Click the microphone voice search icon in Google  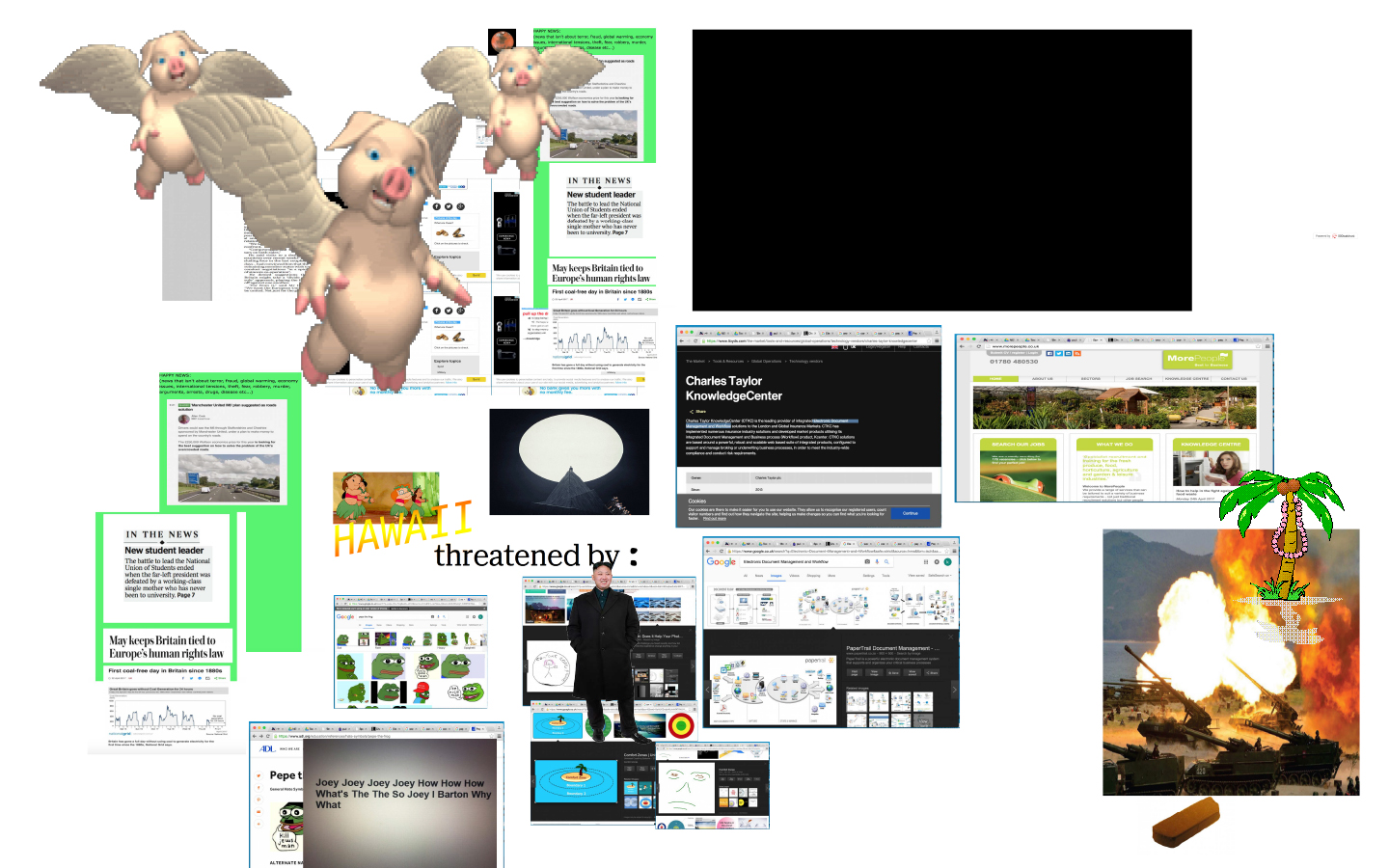[x=877, y=561]
